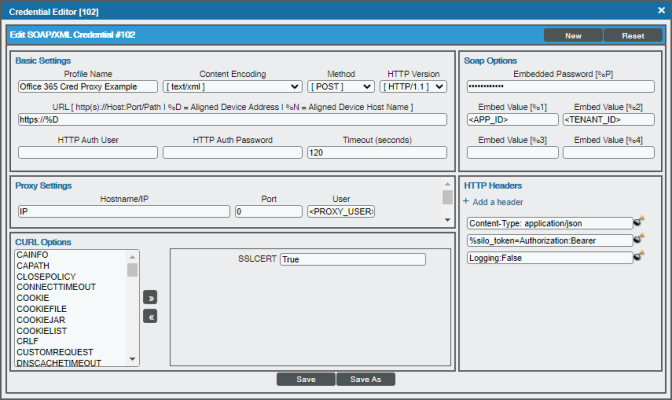Click the New button

coord(573,36)
